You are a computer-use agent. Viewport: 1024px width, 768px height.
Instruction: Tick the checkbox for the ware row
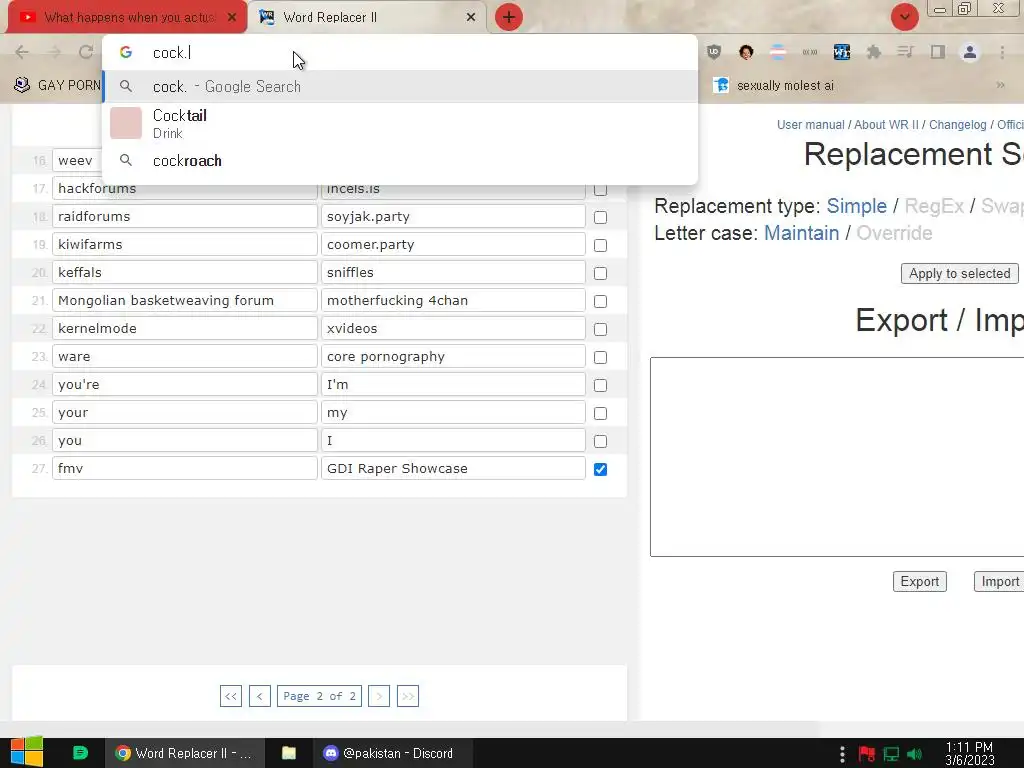point(600,358)
